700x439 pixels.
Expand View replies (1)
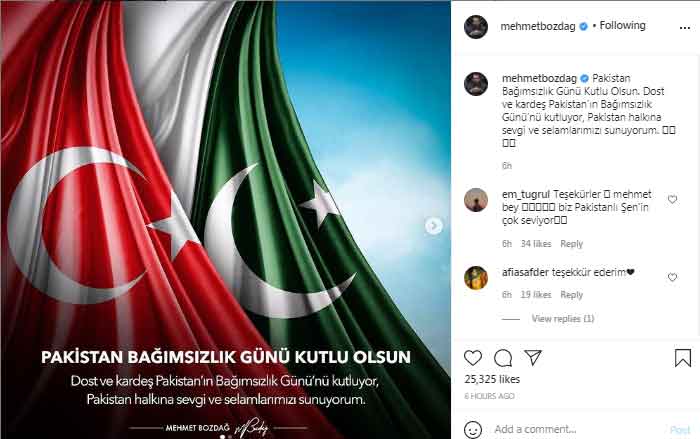click(x=562, y=318)
